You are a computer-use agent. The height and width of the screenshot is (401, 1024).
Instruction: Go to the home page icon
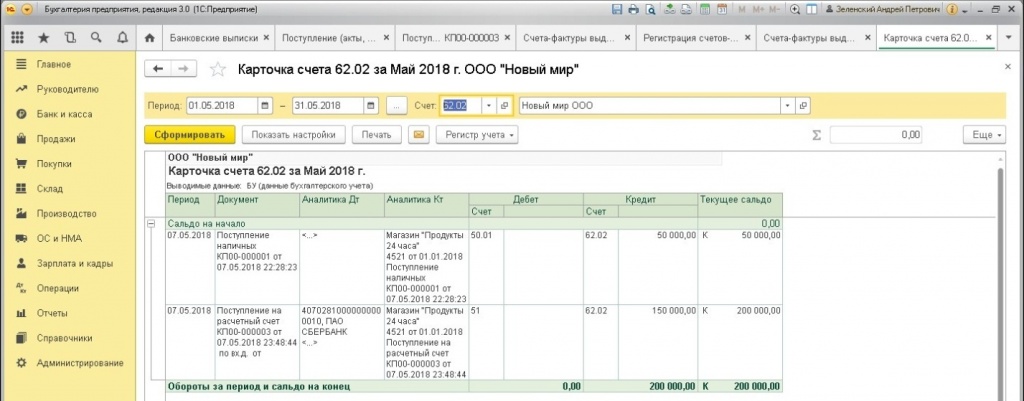click(x=150, y=38)
